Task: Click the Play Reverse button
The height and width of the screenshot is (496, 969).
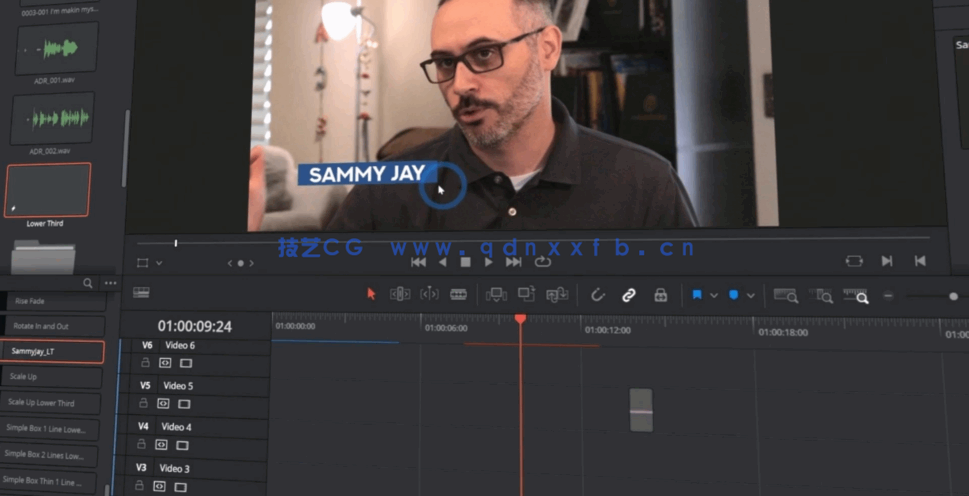Action: [442, 262]
